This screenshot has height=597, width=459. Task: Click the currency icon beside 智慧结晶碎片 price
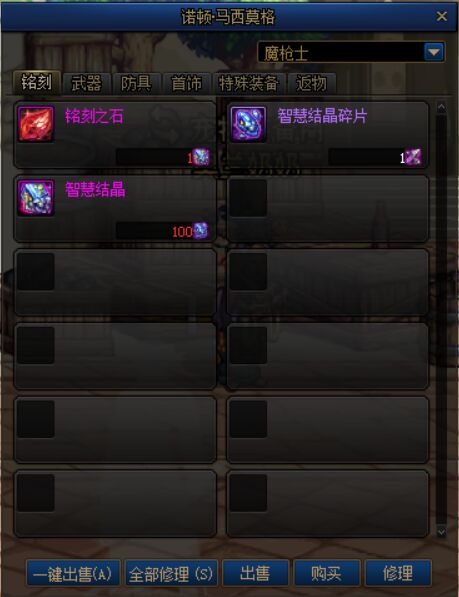pos(413,157)
